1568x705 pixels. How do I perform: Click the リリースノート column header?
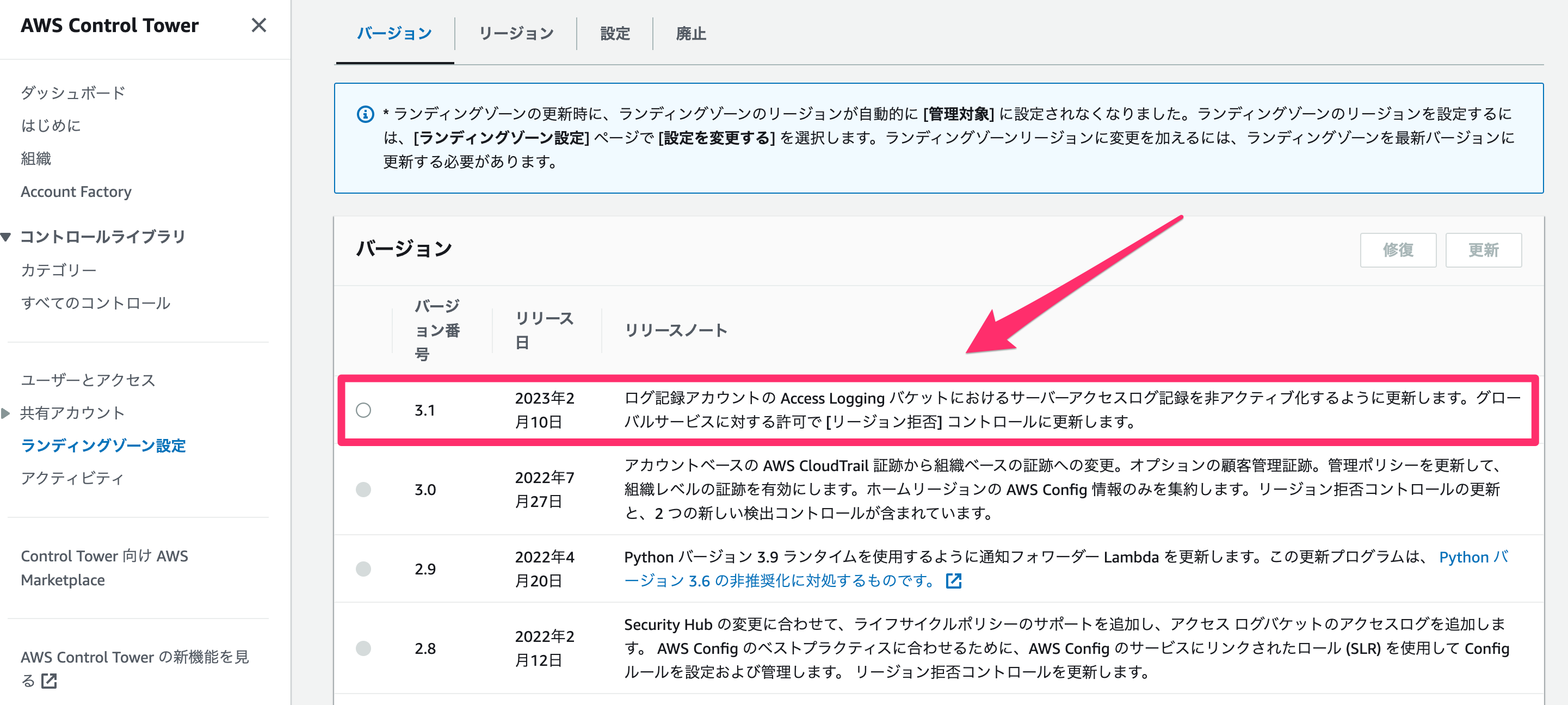[x=676, y=330]
